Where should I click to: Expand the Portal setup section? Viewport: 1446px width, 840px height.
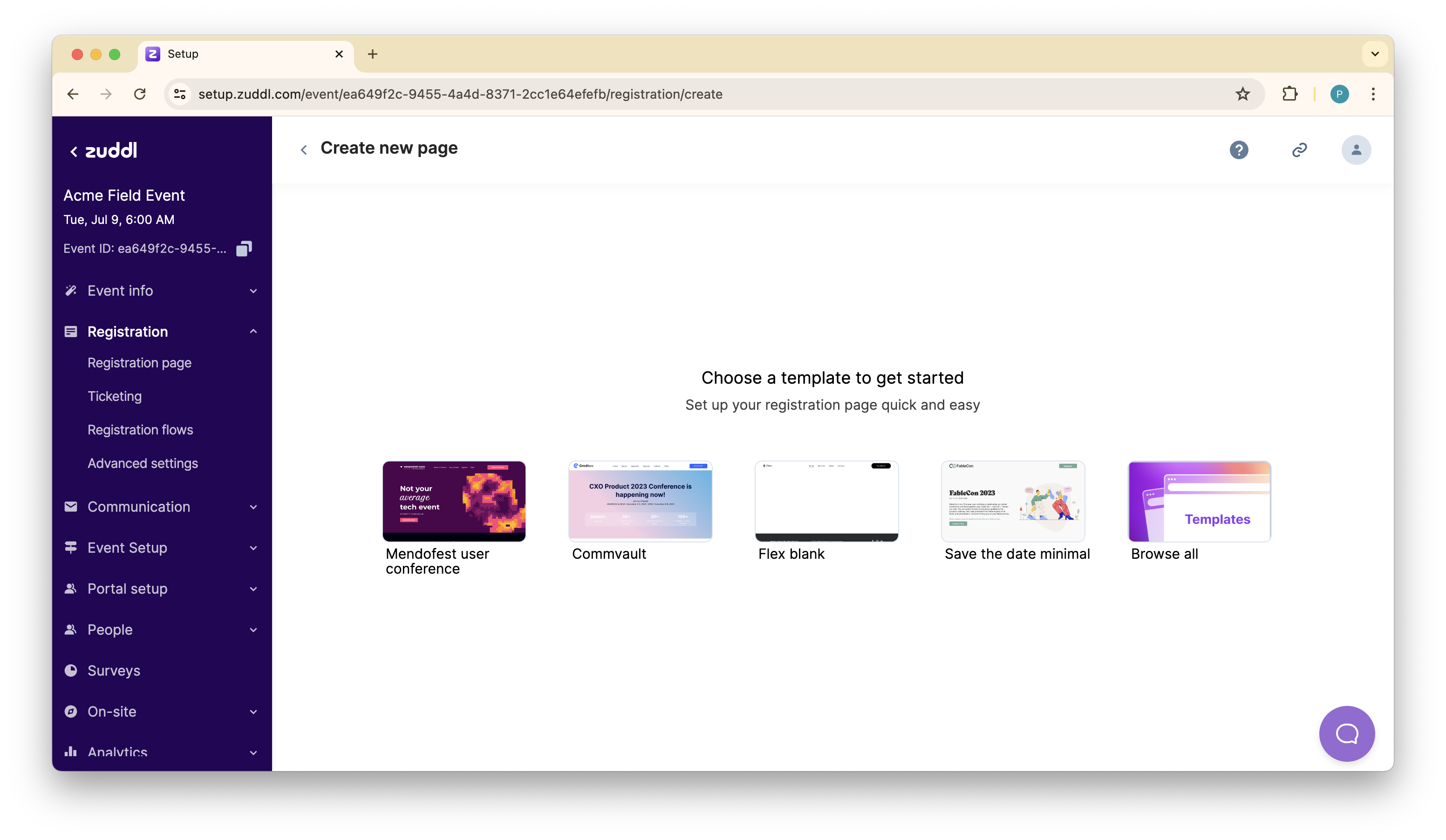coord(161,589)
